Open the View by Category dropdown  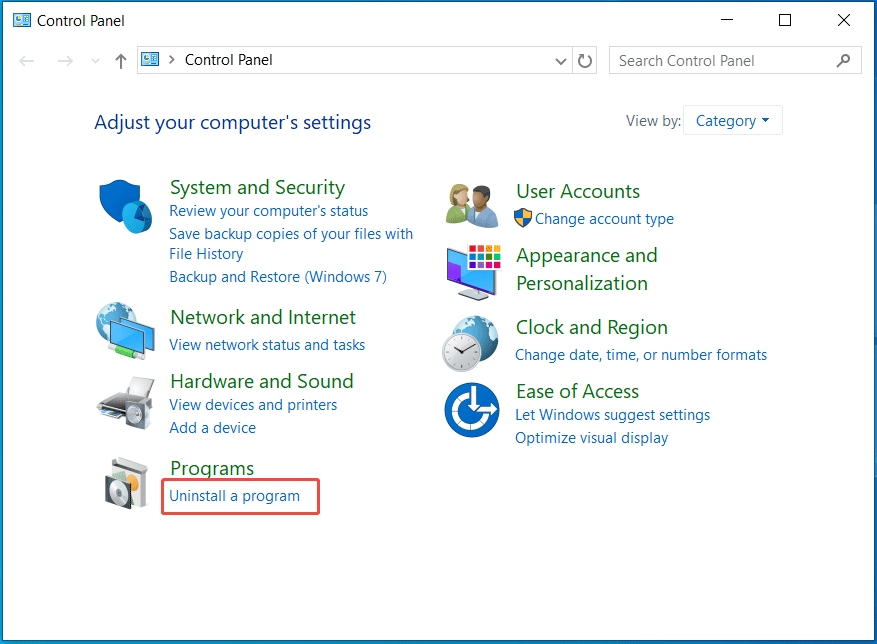click(x=732, y=120)
